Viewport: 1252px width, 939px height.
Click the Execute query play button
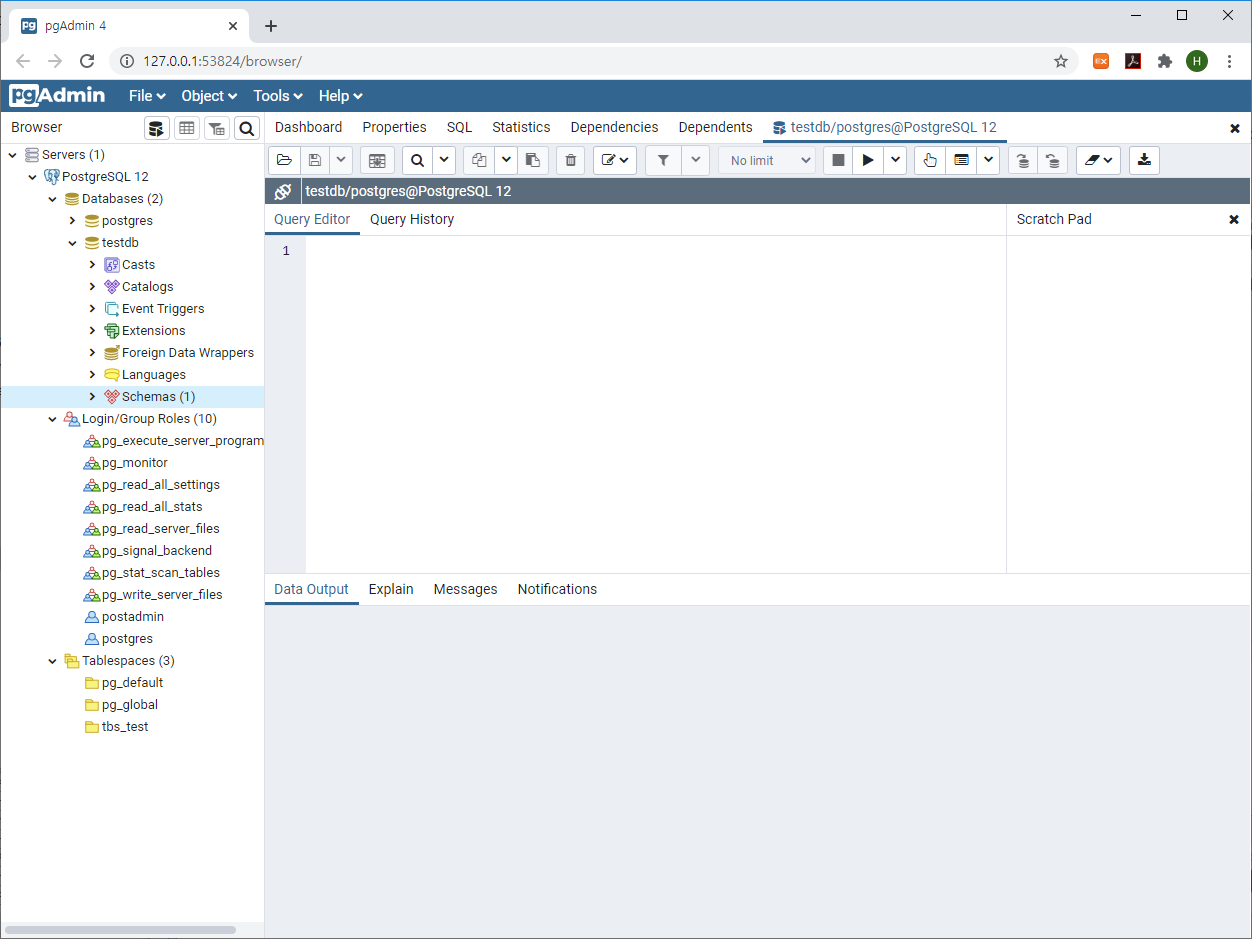(x=868, y=160)
